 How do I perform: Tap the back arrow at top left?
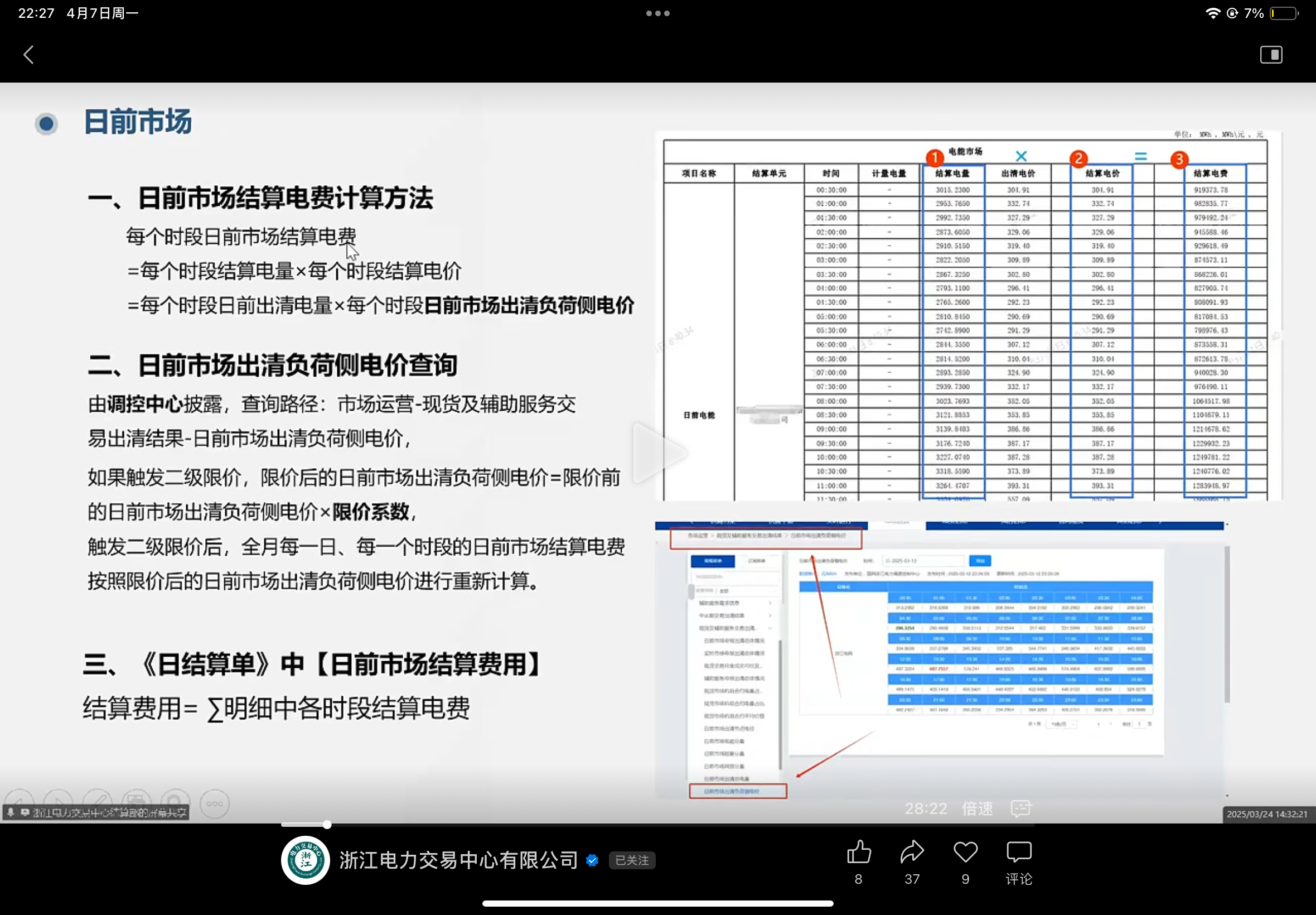tap(28, 55)
